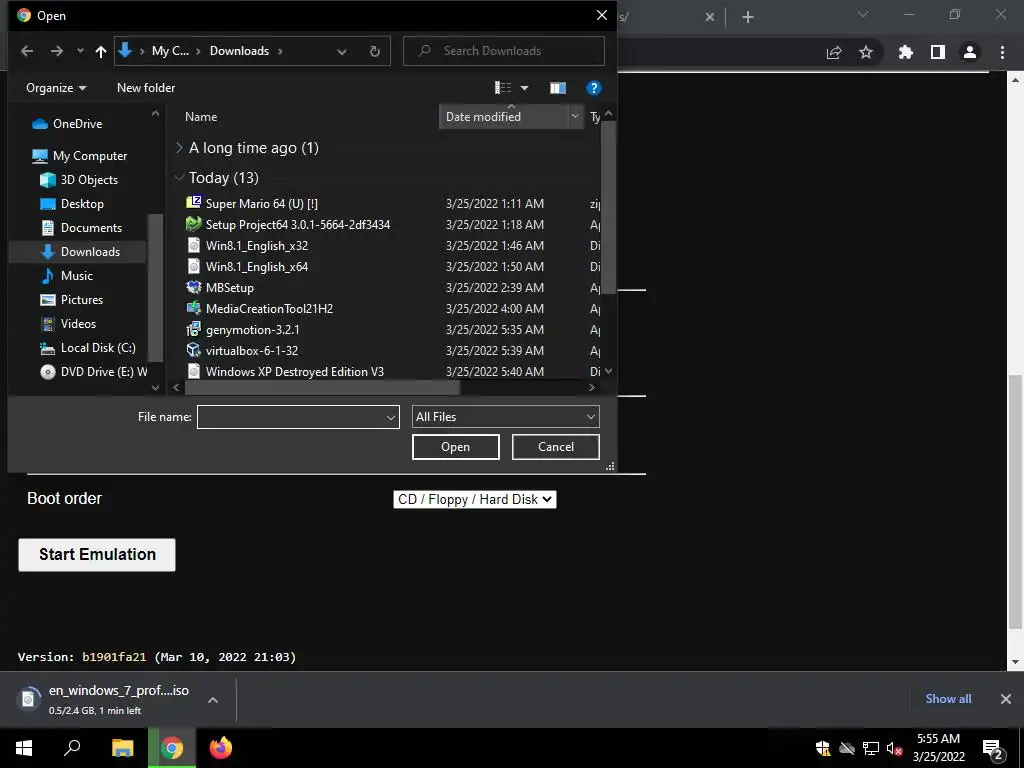Open the dialog's Help button
The width and height of the screenshot is (1024, 768).
point(594,88)
